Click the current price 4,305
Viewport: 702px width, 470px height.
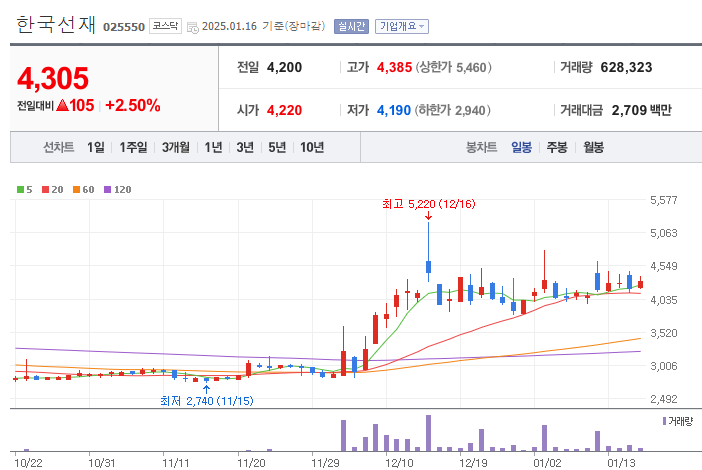click(53, 78)
